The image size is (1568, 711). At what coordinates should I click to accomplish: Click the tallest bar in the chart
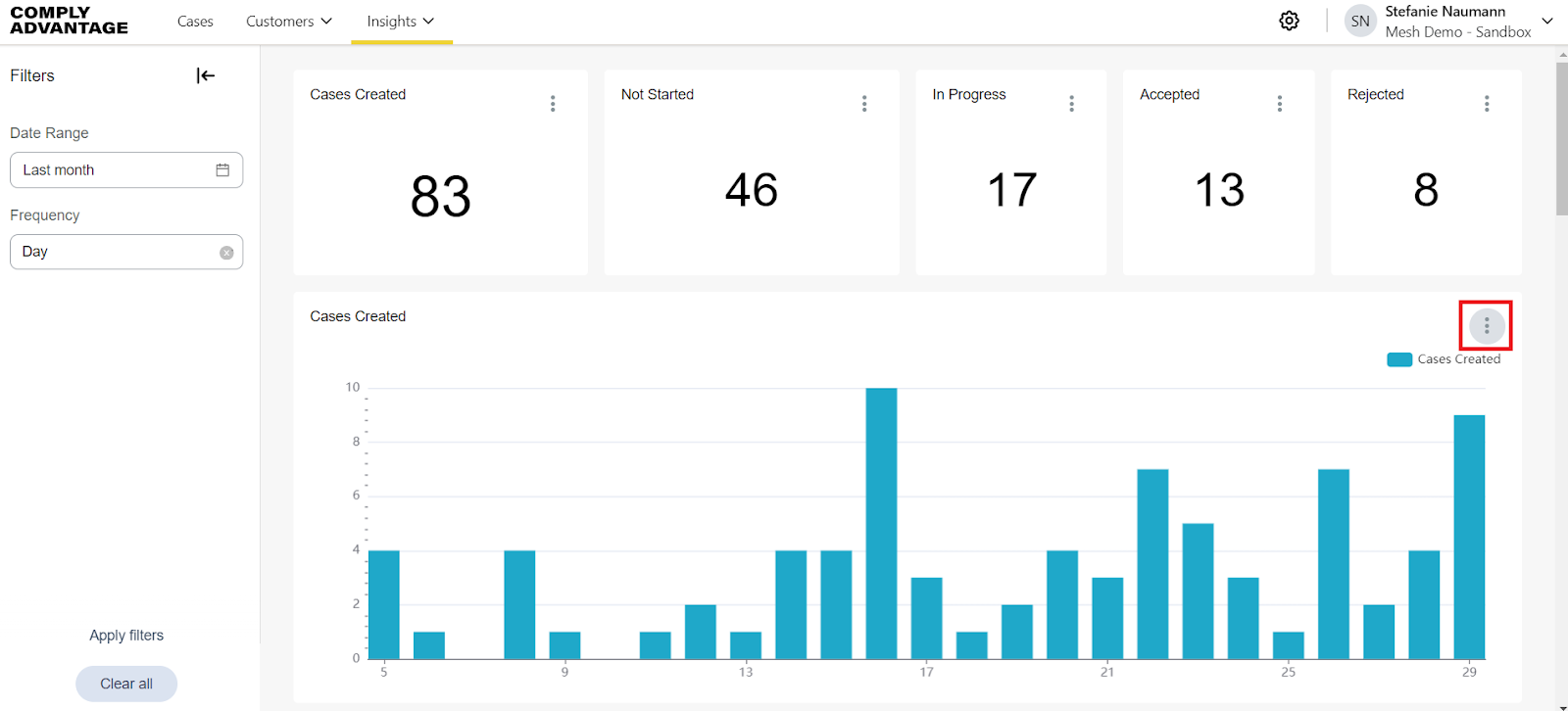click(881, 523)
